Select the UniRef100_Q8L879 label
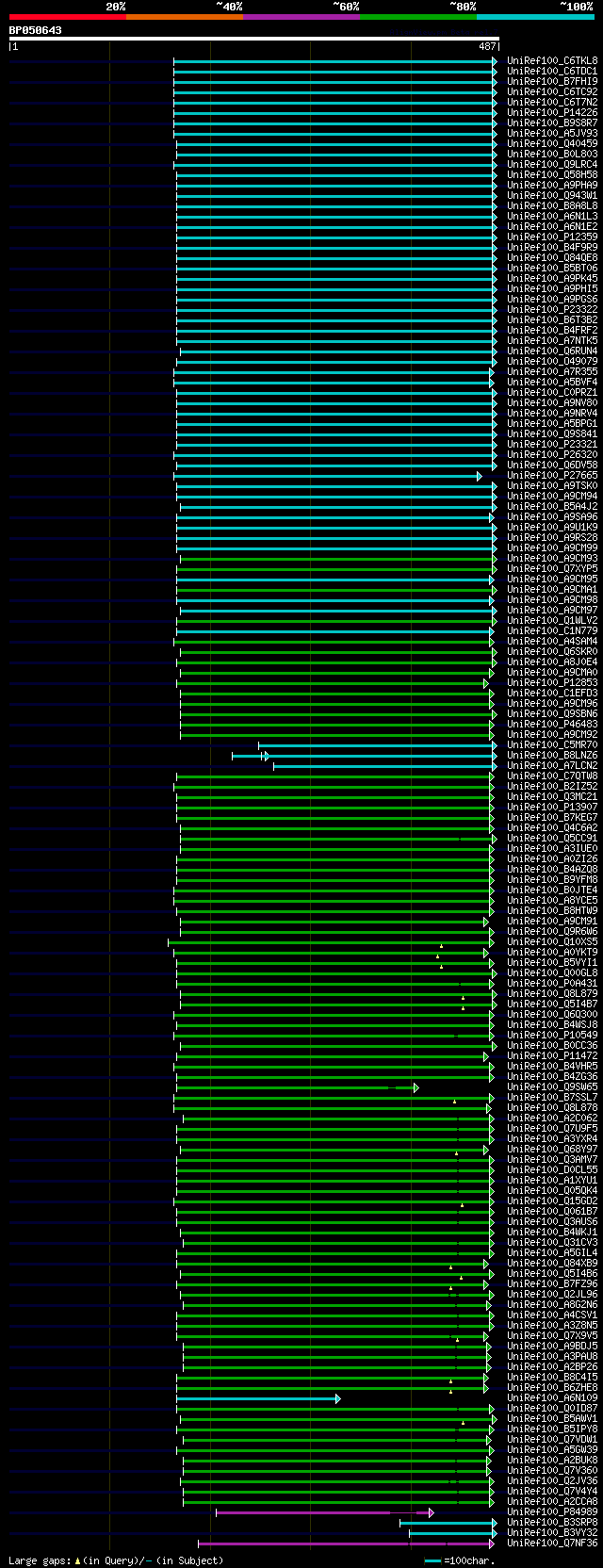 click(x=552, y=993)
